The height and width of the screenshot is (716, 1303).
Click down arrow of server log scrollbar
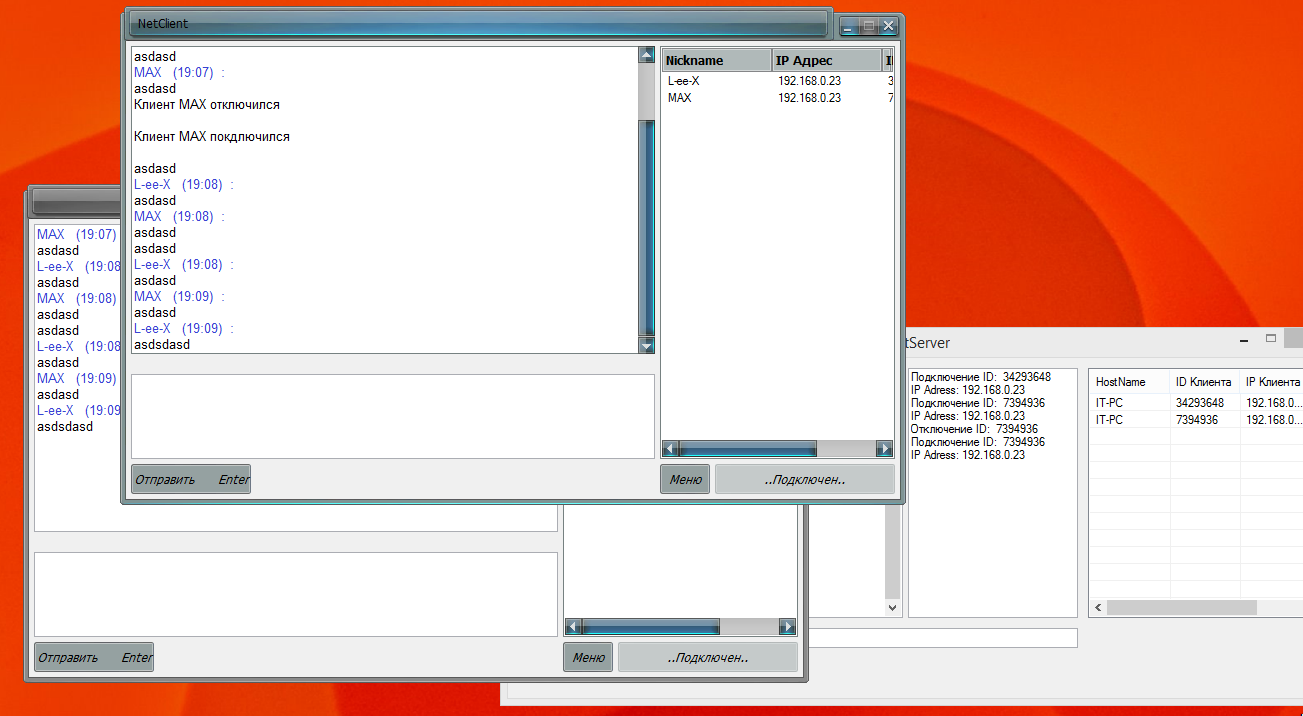point(893,607)
